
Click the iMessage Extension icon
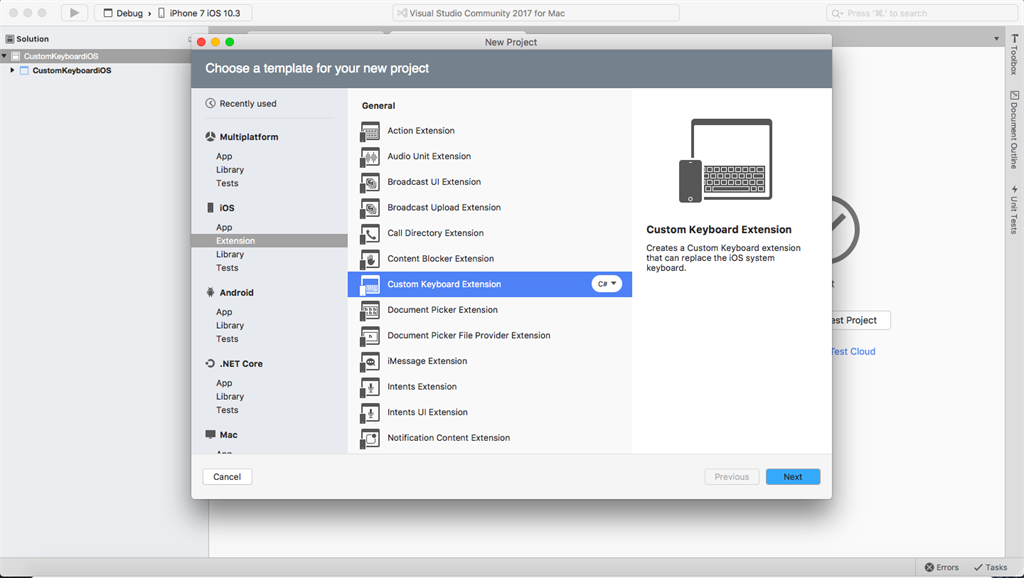coord(370,361)
